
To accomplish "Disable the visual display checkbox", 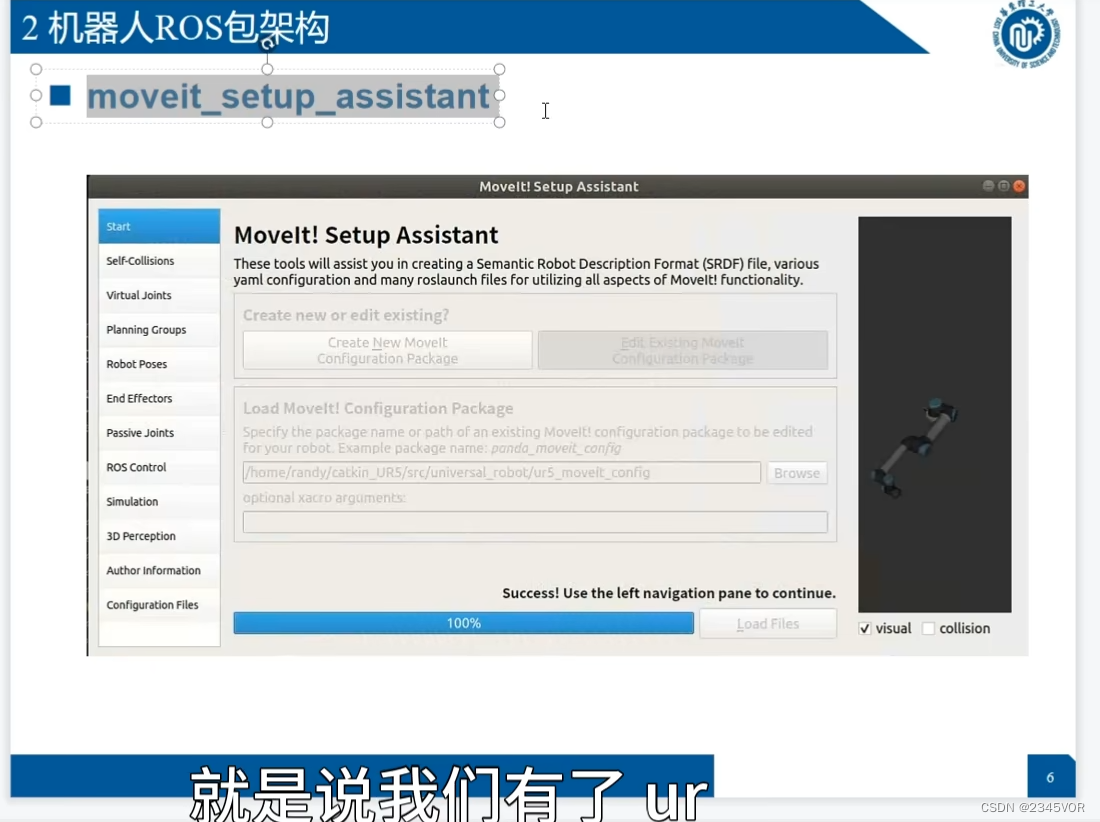I will click(x=866, y=628).
